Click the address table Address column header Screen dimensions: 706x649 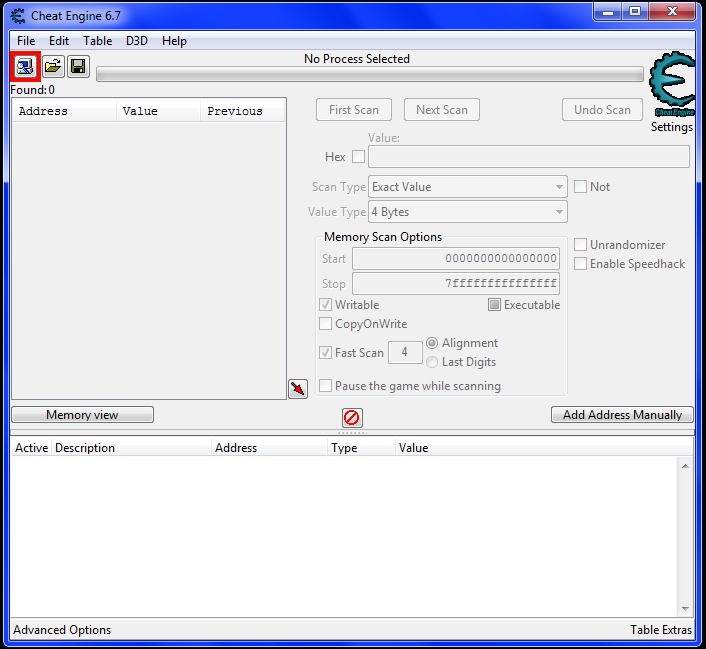tap(269, 448)
